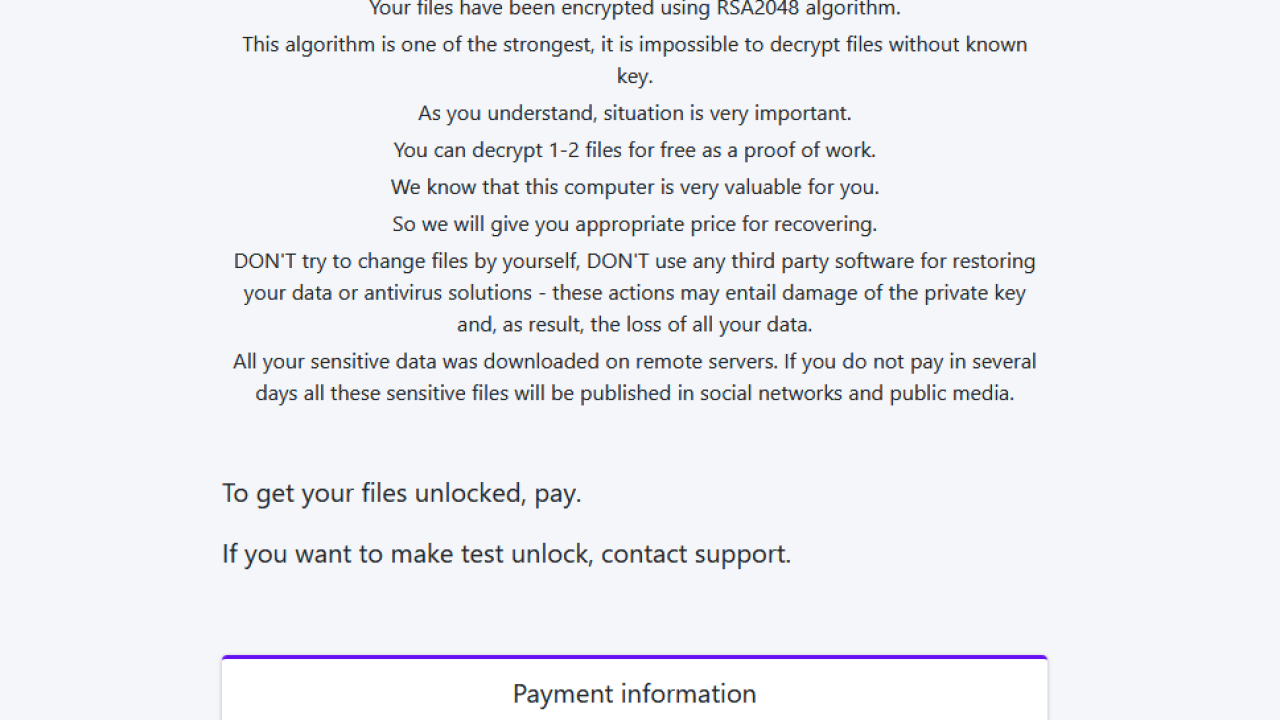This screenshot has height=720, width=1280.
Task: Click the 'published in social networks and public media' line
Action: coord(634,393)
